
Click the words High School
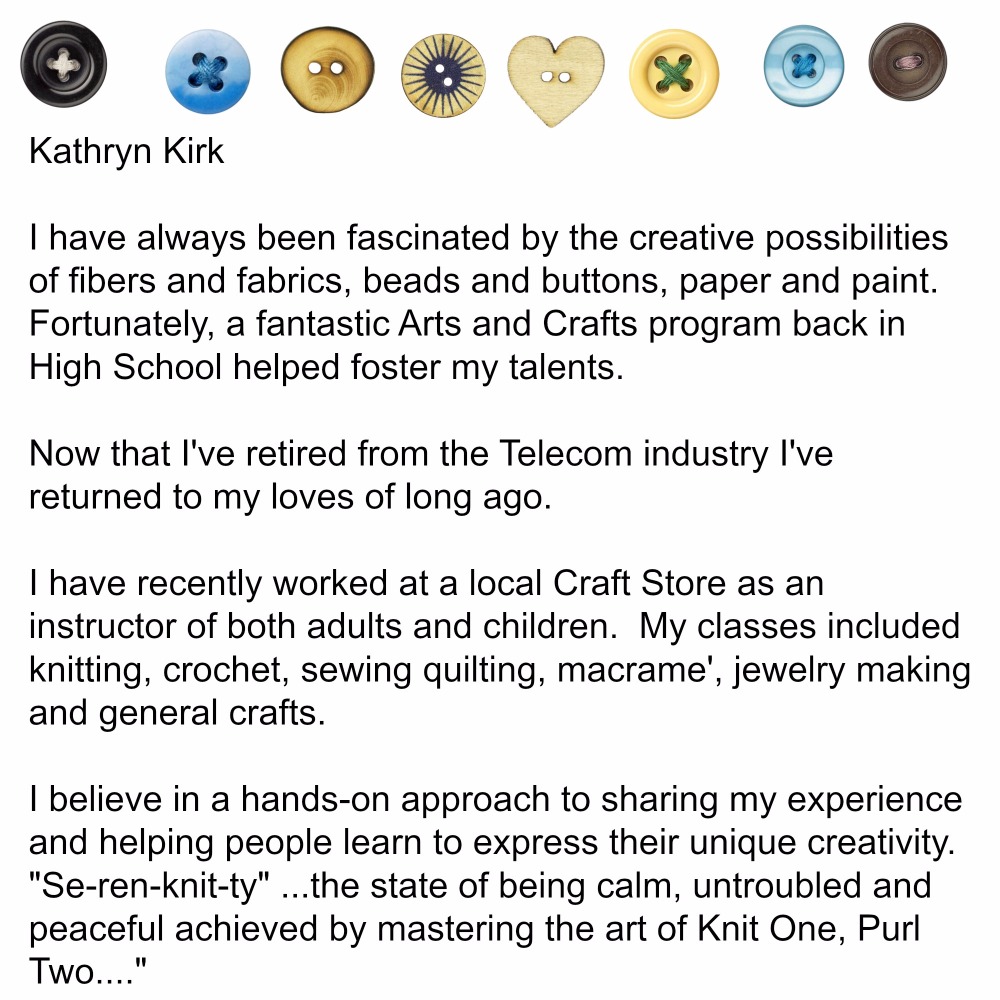click(x=125, y=367)
